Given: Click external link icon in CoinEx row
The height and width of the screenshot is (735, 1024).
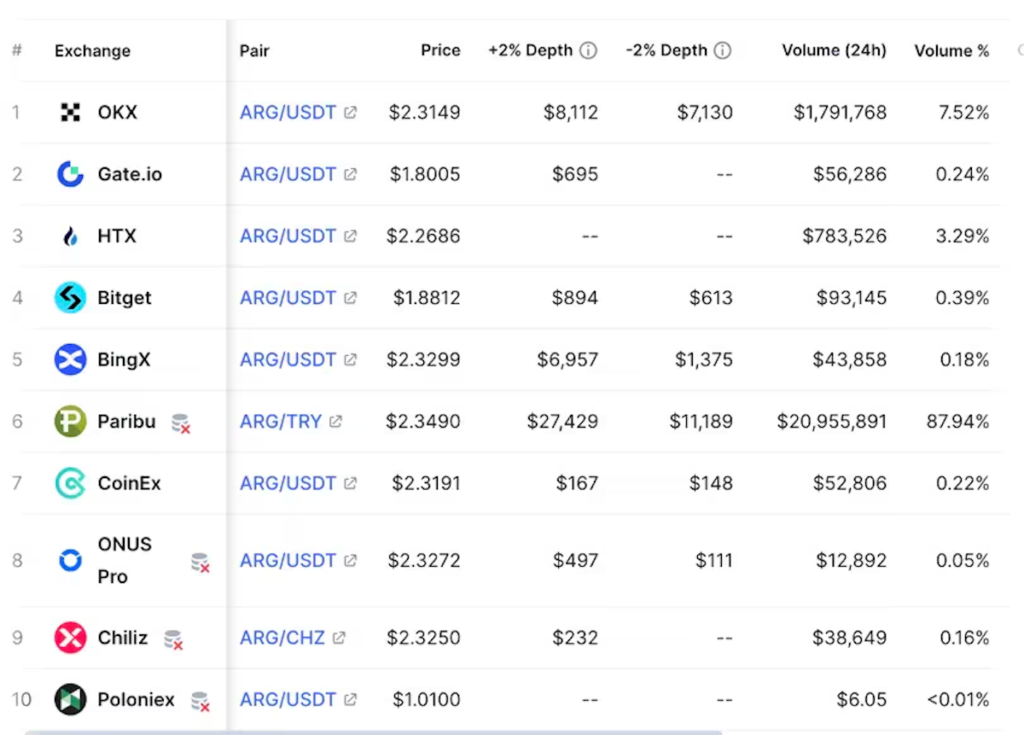Looking at the screenshot, I should coord(351,483).
